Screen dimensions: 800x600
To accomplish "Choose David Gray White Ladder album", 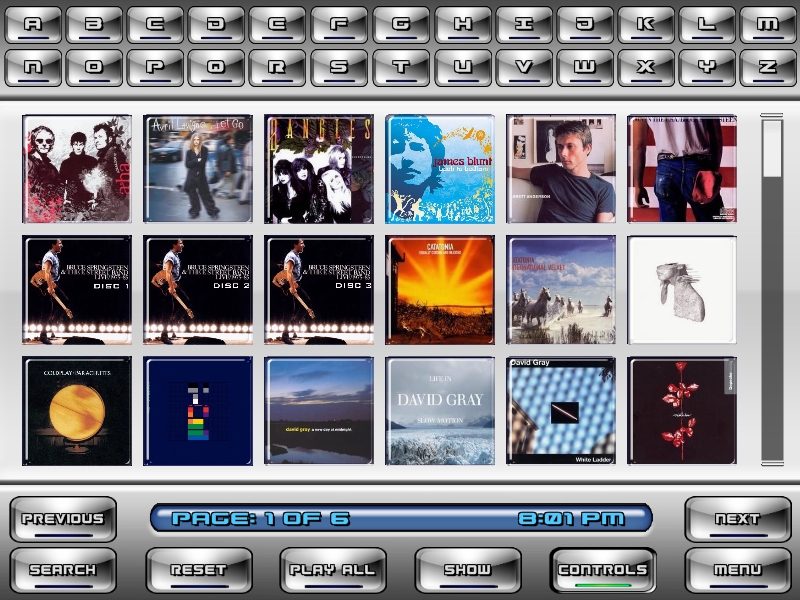I will click(561, 411).
